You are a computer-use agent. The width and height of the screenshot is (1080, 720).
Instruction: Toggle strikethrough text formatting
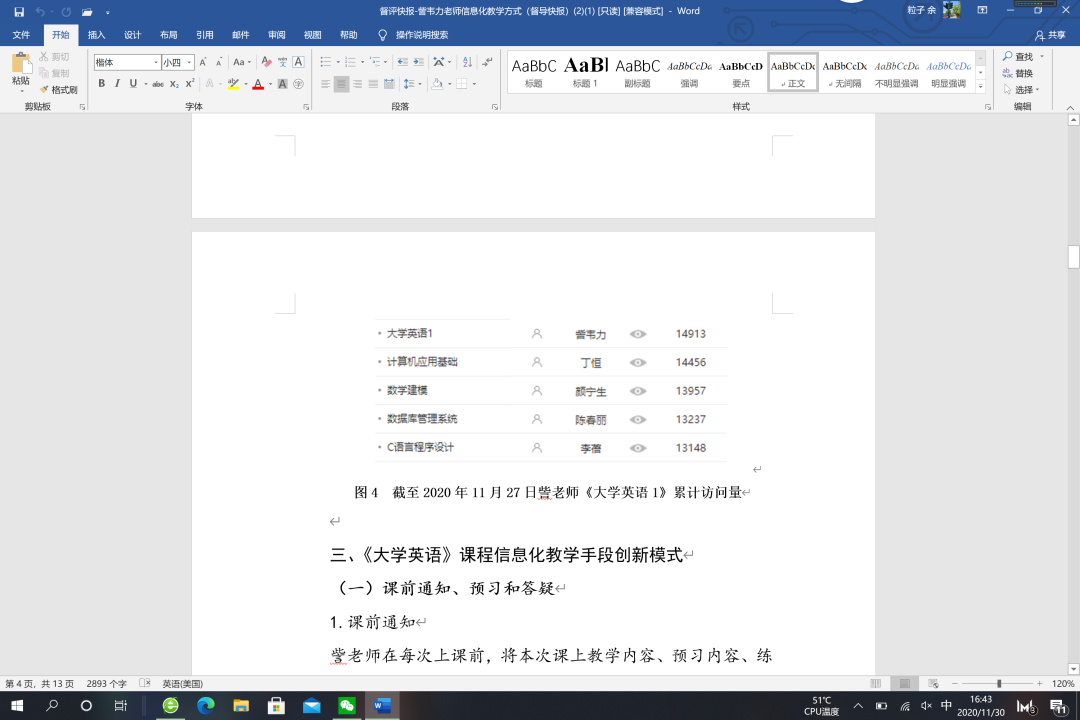click(158, 84)
